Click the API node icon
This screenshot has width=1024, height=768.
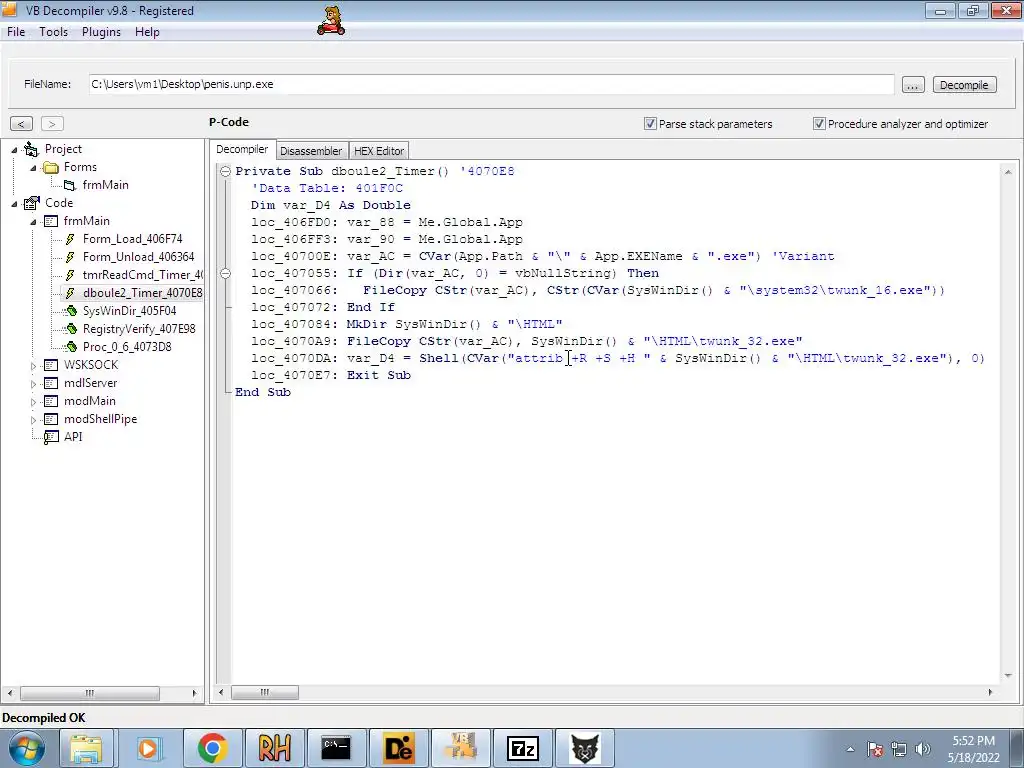pos(50,438)
